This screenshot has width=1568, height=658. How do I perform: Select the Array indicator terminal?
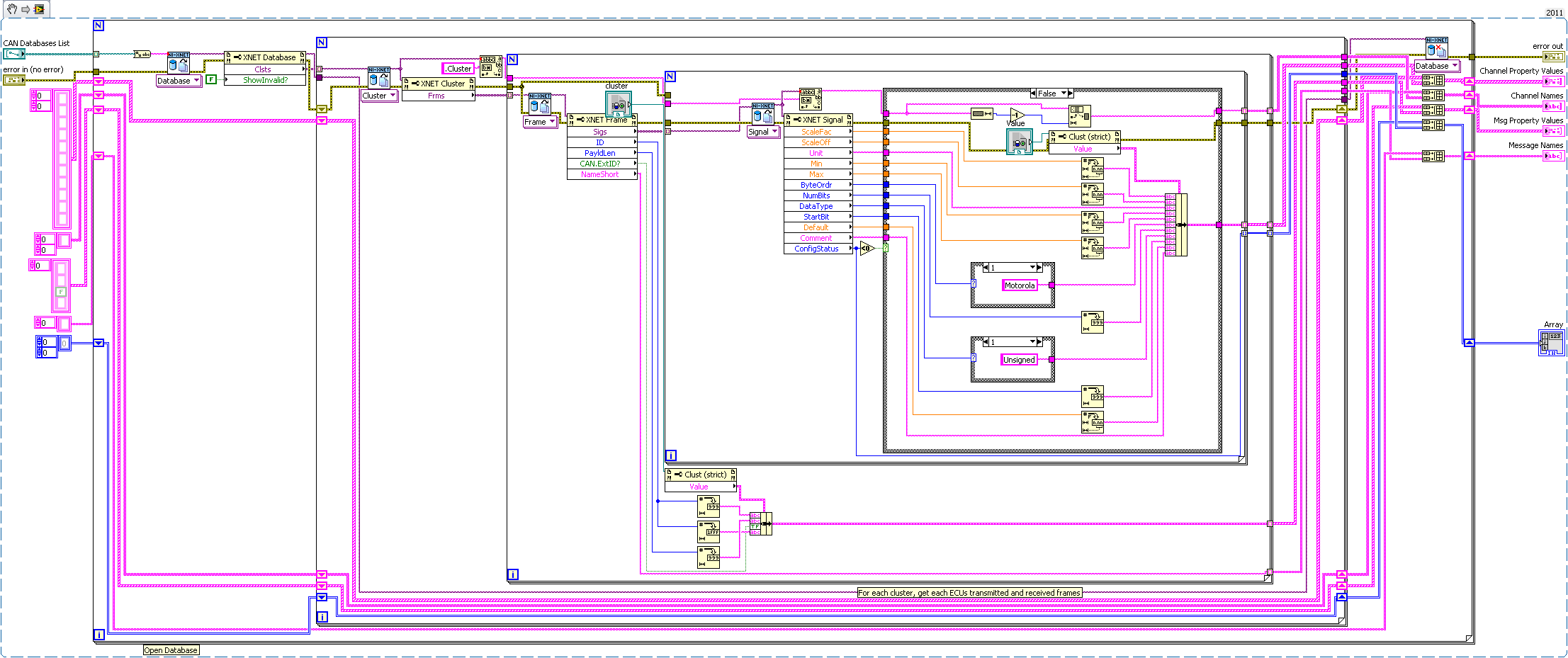[1552, 343]
